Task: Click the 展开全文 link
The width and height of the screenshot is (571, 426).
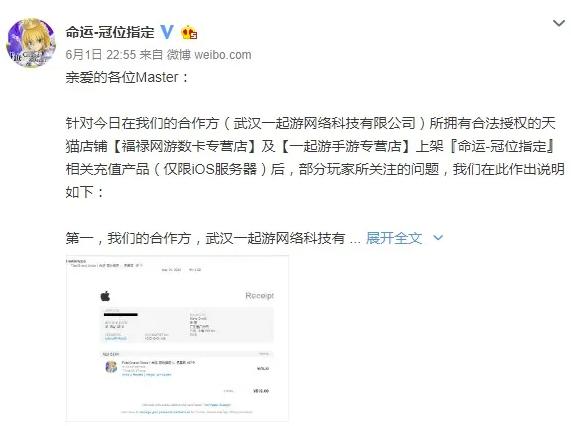Action: click(x=394, y=238)
